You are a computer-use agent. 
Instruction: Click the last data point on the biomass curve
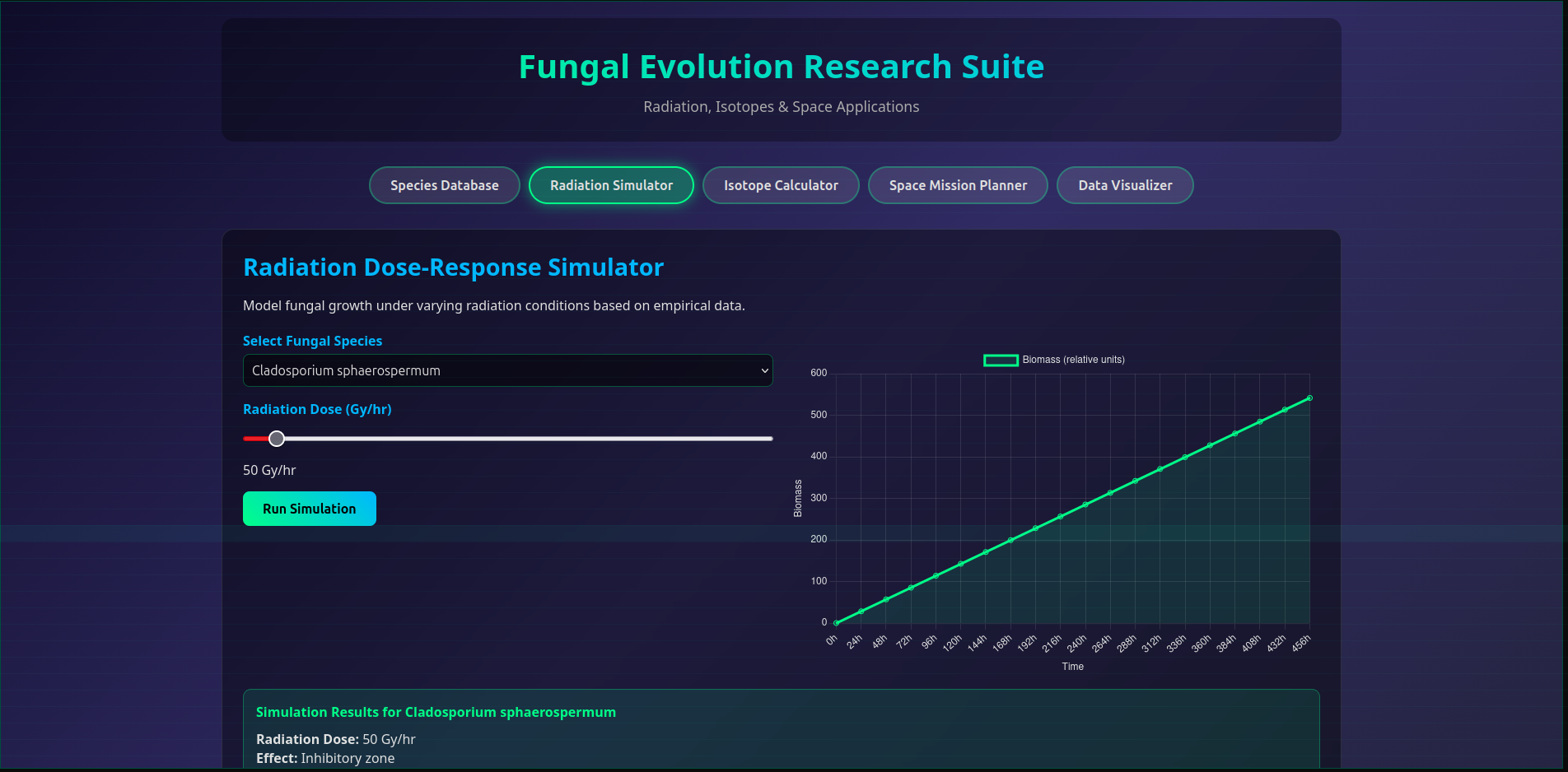click(x=1309, y=398)
